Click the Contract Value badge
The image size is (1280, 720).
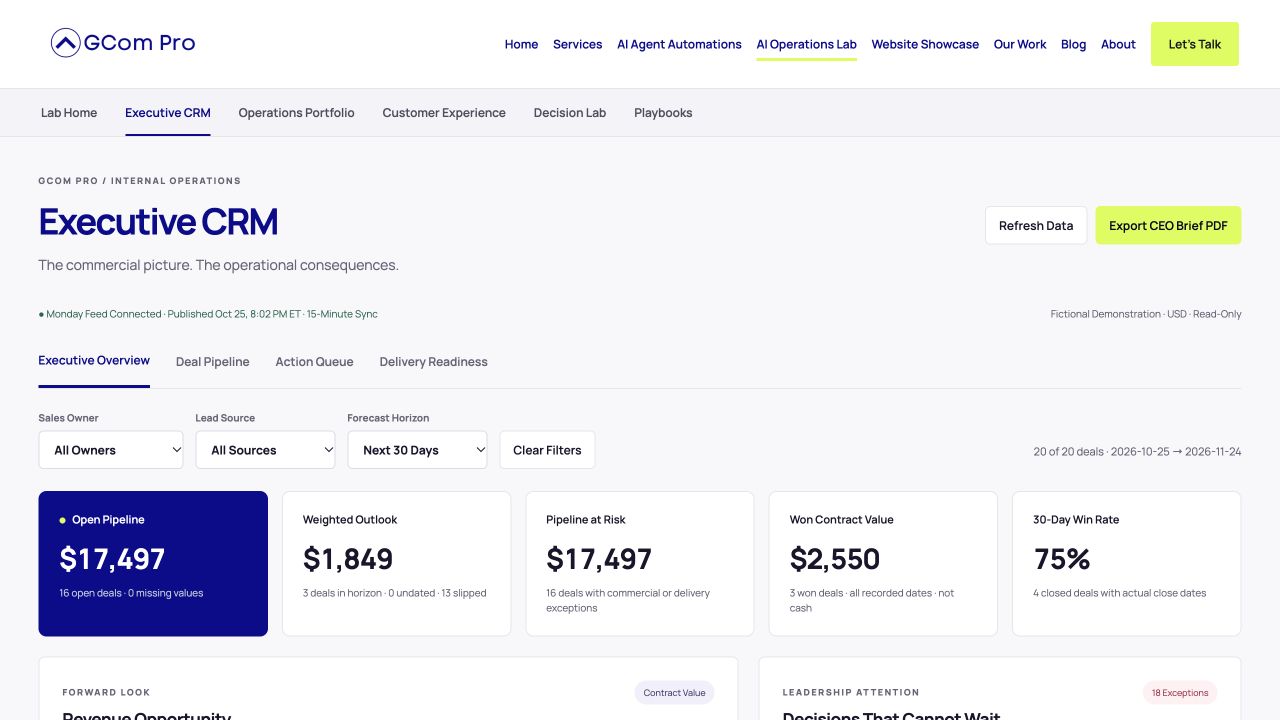point(674,693)
